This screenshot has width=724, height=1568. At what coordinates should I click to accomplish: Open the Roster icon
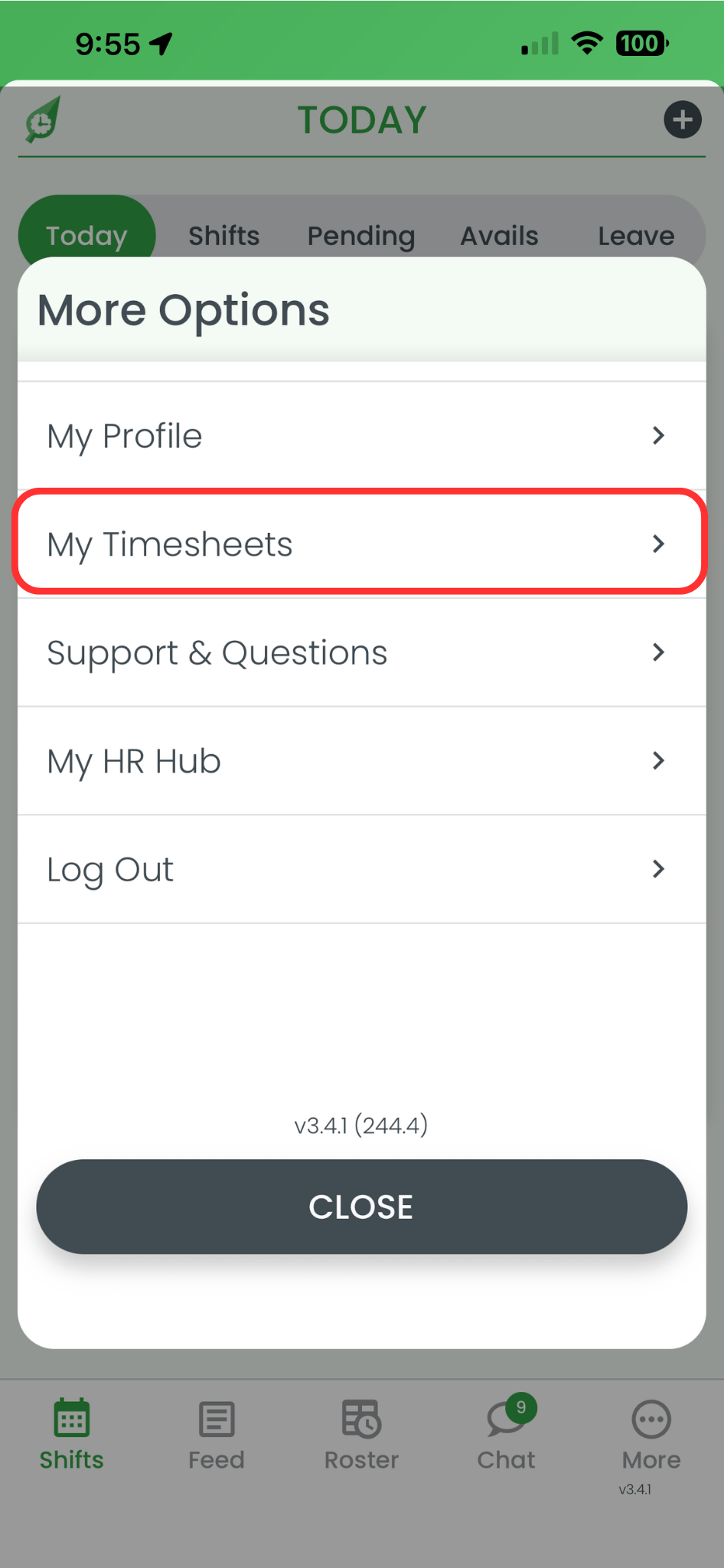click(x=360, y=1419)
